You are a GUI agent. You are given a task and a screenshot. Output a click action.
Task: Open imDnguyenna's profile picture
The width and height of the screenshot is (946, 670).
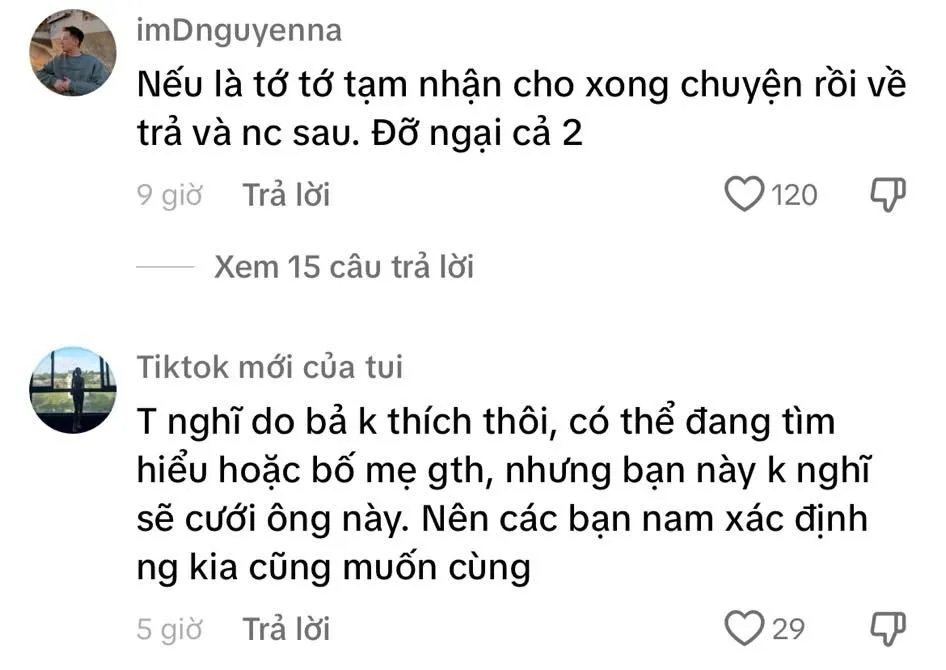point(70,48)
